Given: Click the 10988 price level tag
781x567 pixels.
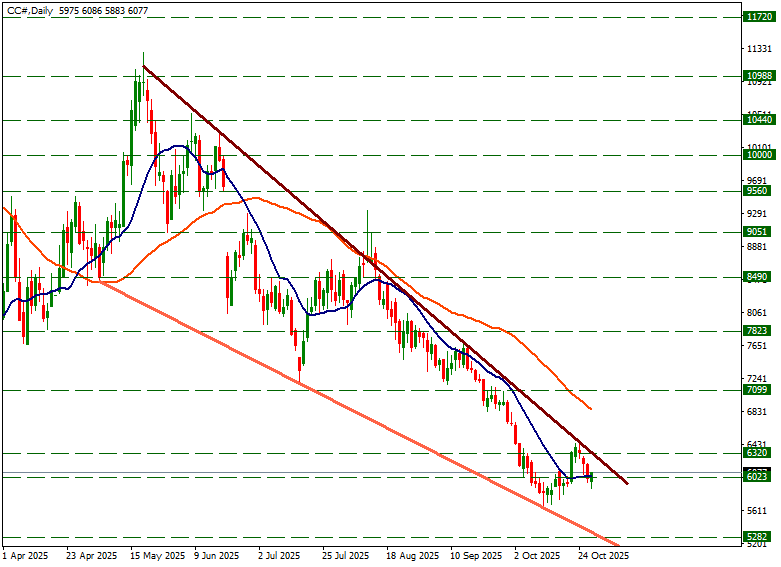Looking at the screenshot, I should coord(758,76).
